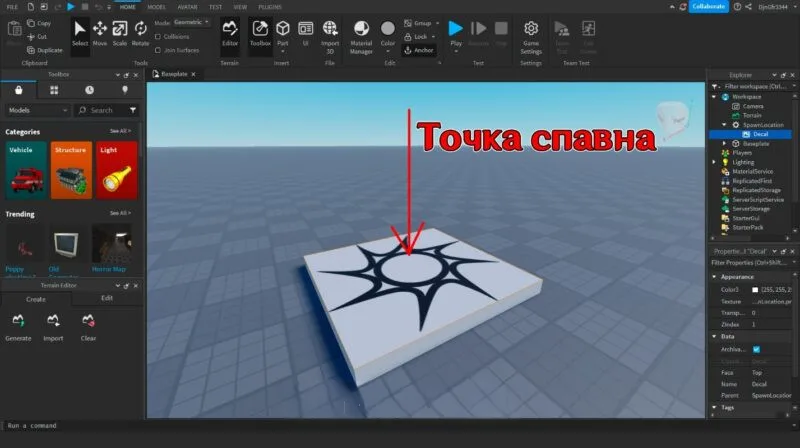Switch to the MODEL ribbon tab
Screen dimensions: 800x448
tap(156, 7)
